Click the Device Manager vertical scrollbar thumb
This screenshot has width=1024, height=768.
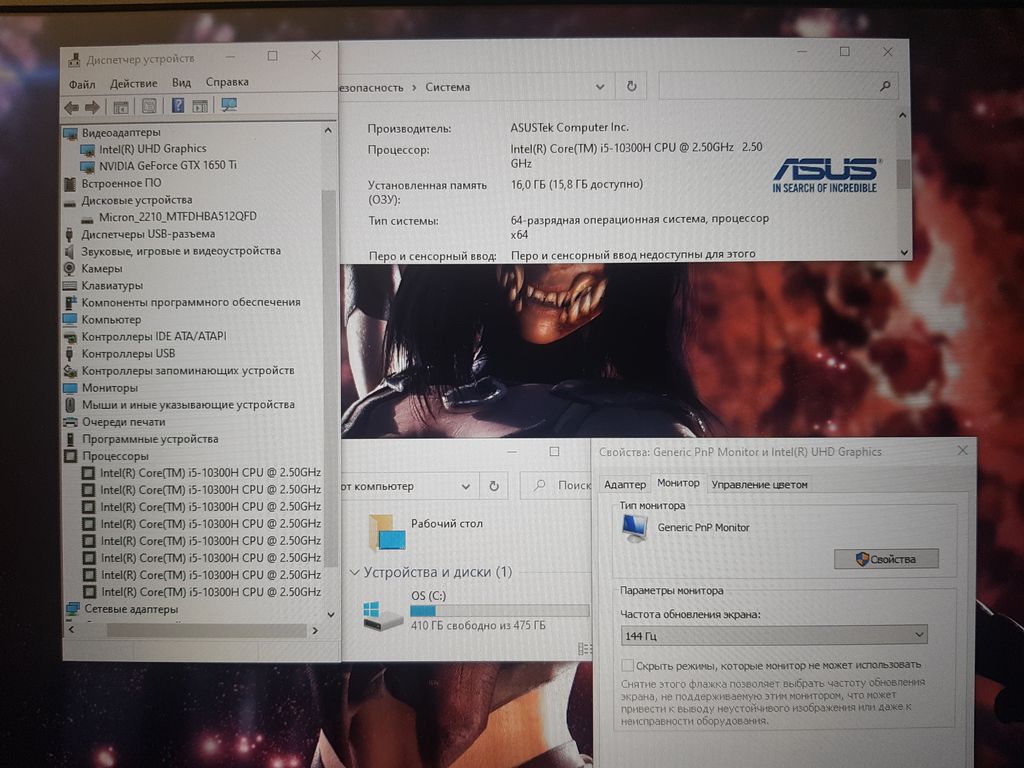[329, 379]
